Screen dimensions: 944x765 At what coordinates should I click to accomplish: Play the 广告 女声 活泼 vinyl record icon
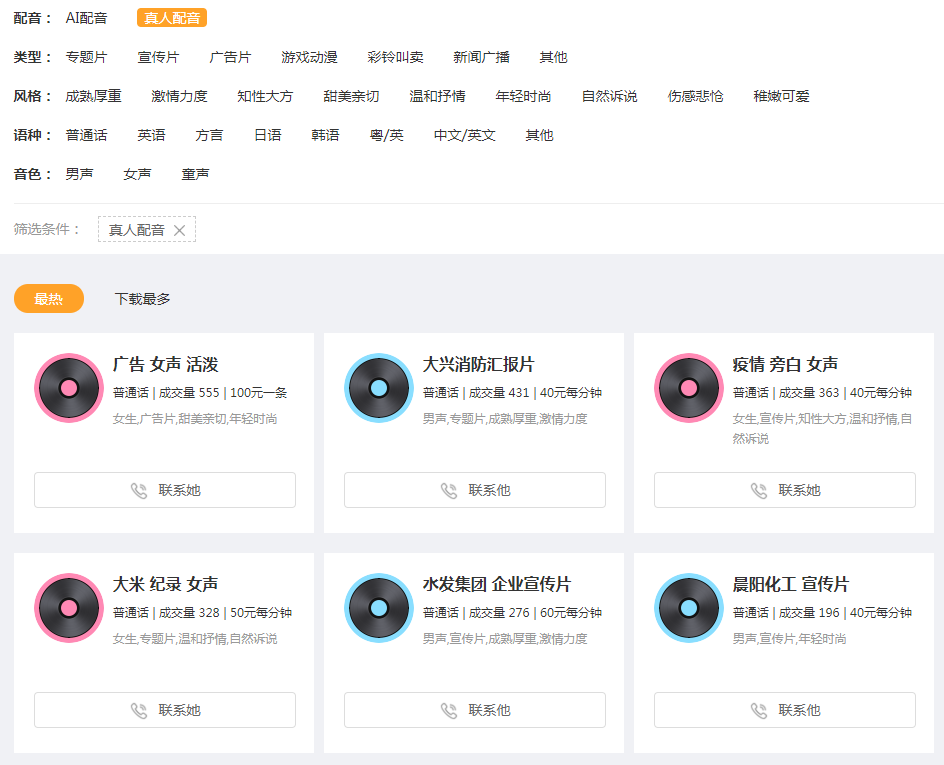coord(69,388)
